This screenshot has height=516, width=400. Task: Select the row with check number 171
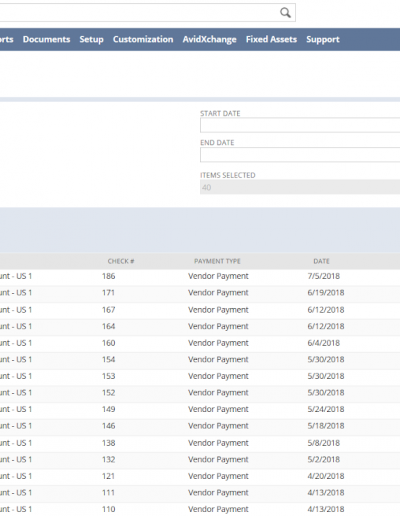click(x=200, y=293)
